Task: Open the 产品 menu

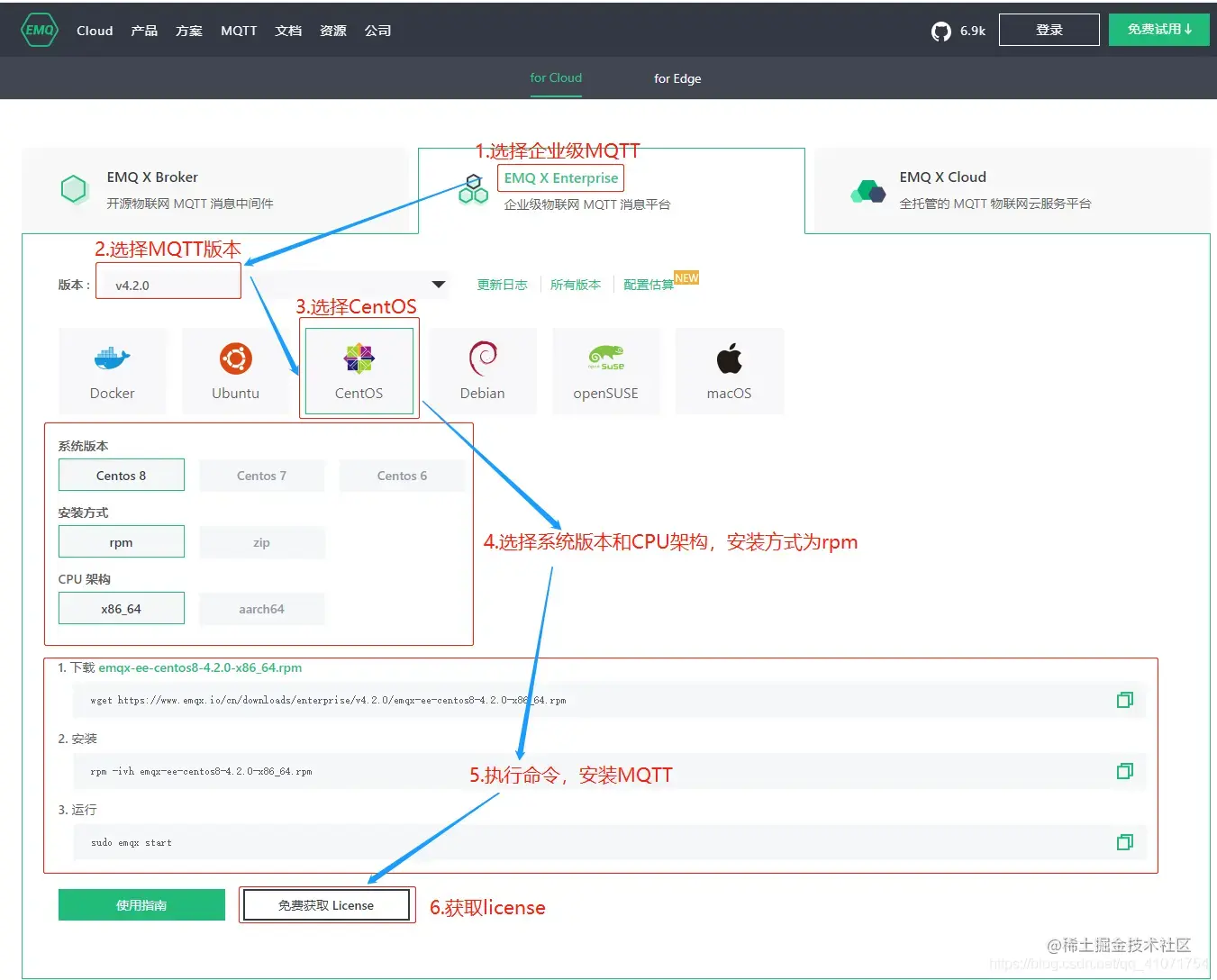Action: point(144,31)
